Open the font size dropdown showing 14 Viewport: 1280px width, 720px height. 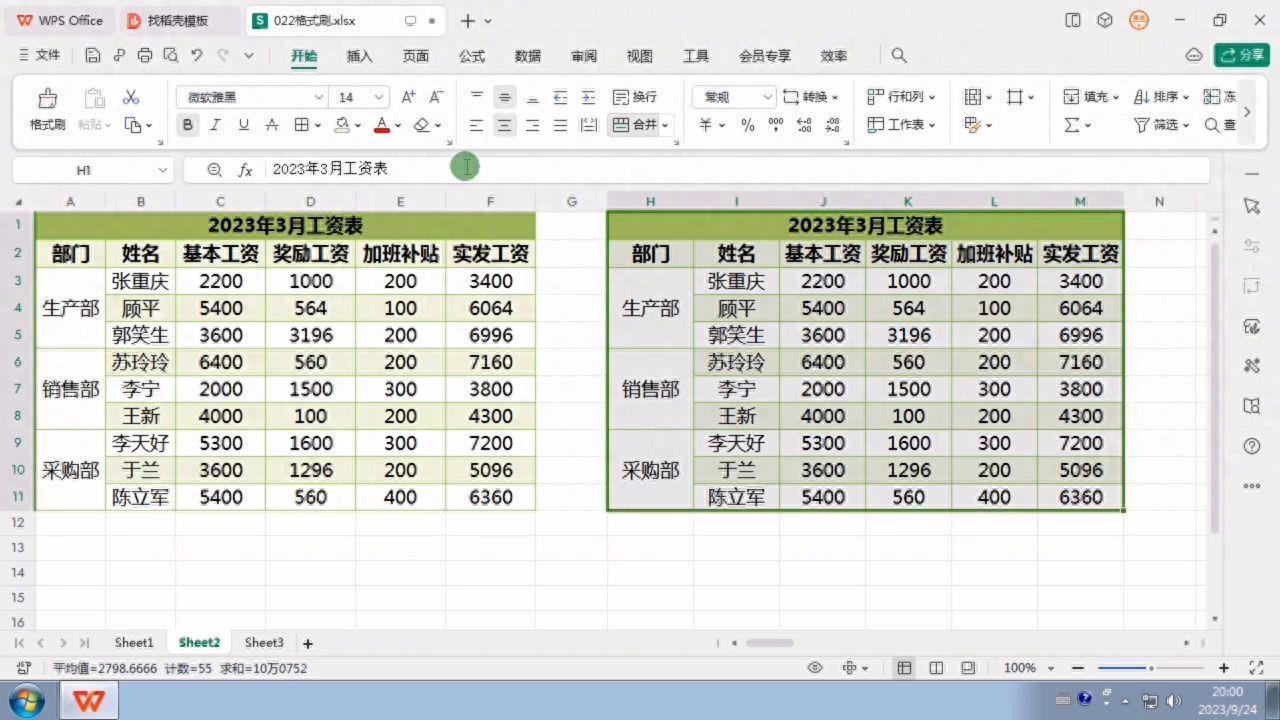[379, 97]
